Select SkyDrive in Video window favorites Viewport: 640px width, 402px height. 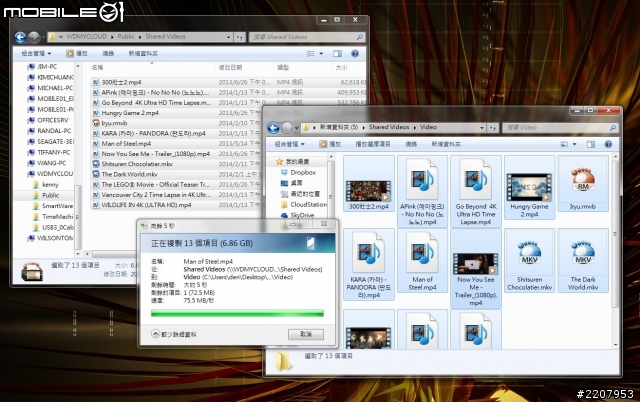(x=298, y=215)
